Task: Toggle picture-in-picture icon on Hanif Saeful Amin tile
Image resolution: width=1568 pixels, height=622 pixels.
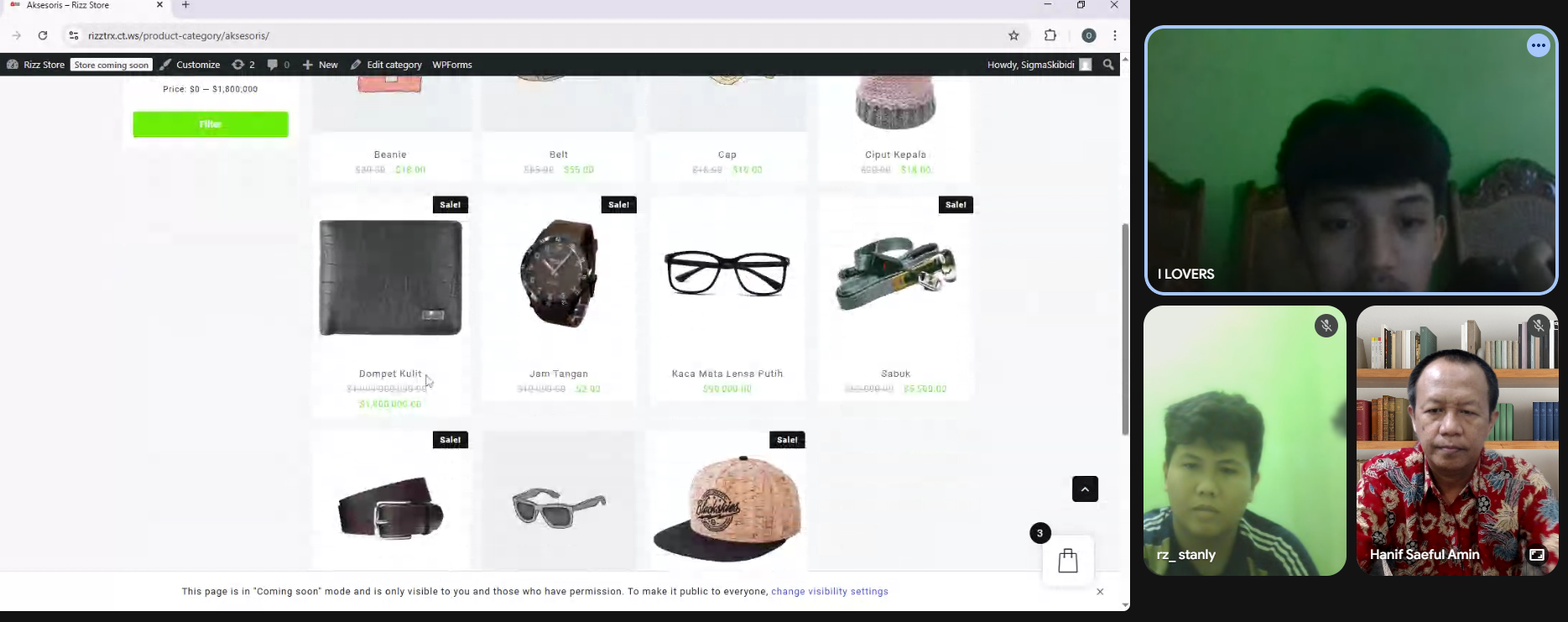Action: point(1536,555)
